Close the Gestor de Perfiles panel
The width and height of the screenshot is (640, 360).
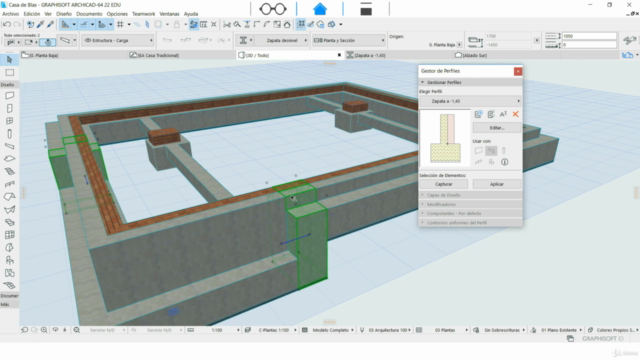(518, 71)
